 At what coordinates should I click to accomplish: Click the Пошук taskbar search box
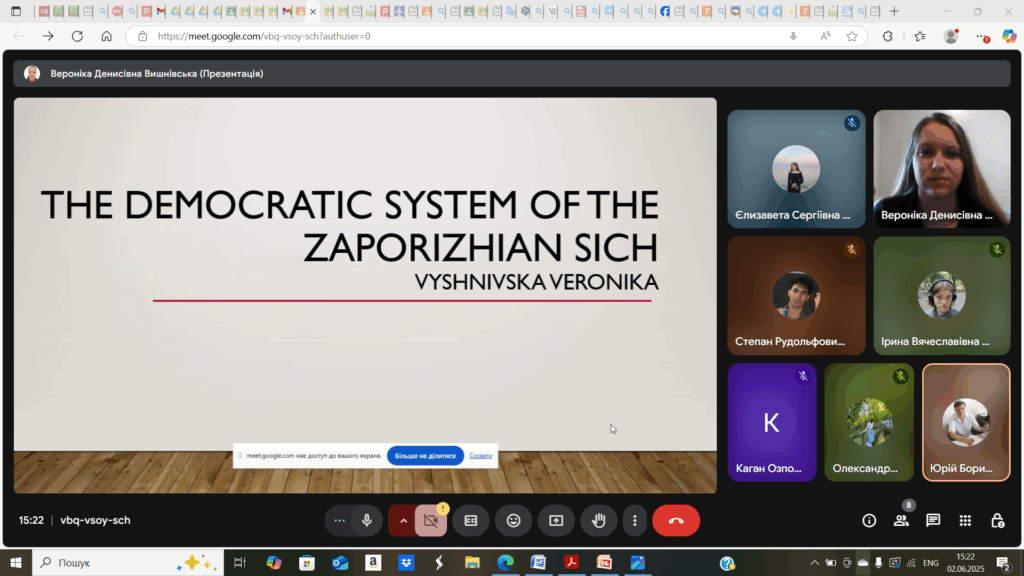(128, 562)
